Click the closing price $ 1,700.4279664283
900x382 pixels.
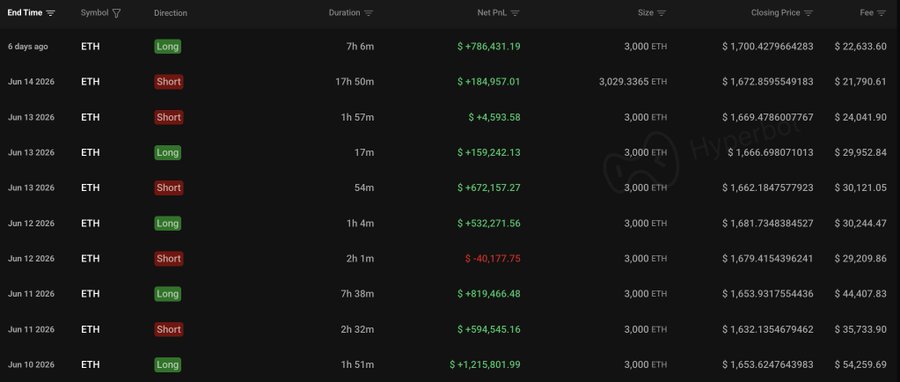pos(768,46)
